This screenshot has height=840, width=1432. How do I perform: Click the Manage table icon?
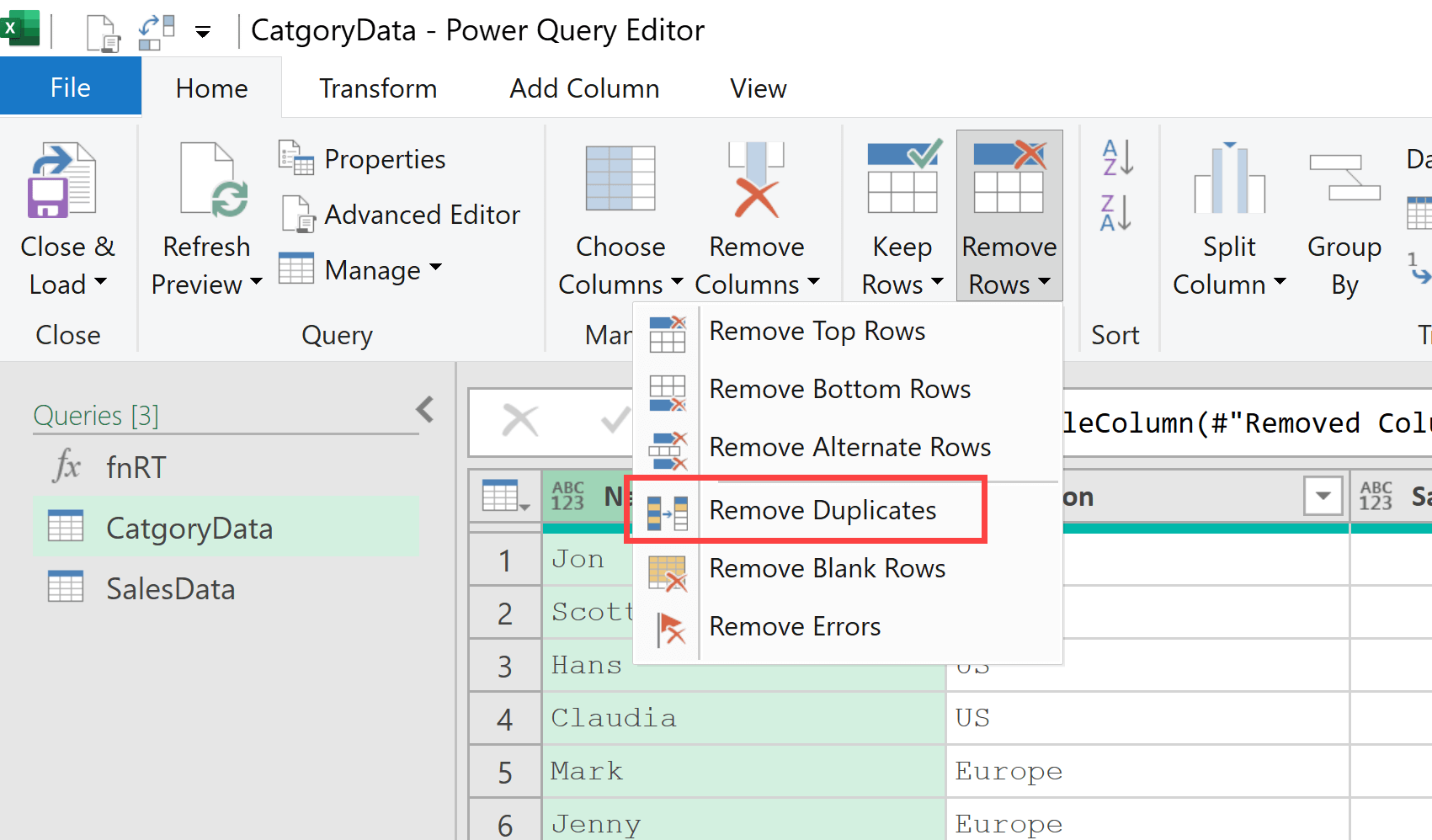pos(296,269)
